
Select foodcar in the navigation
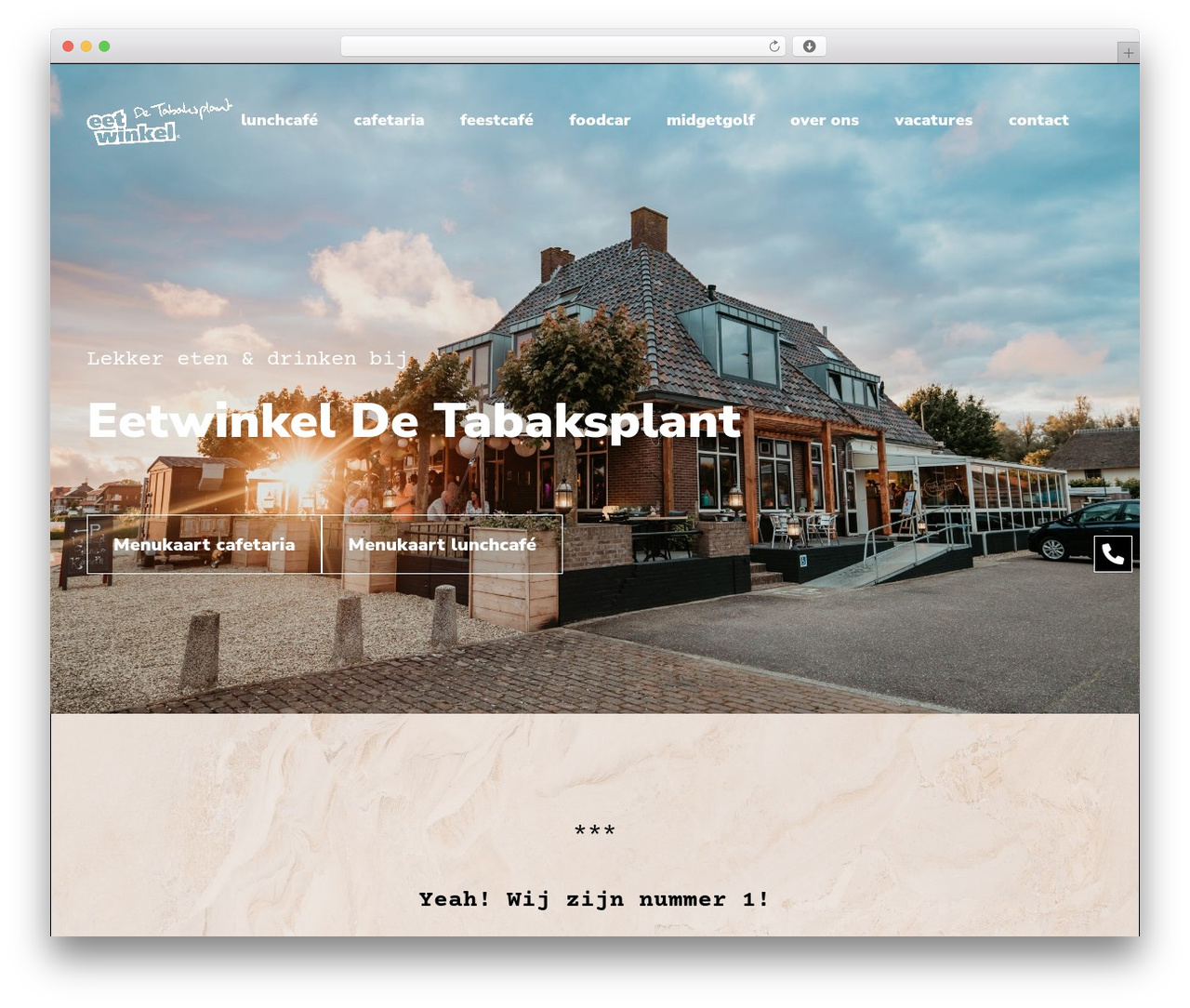point(600,120)
